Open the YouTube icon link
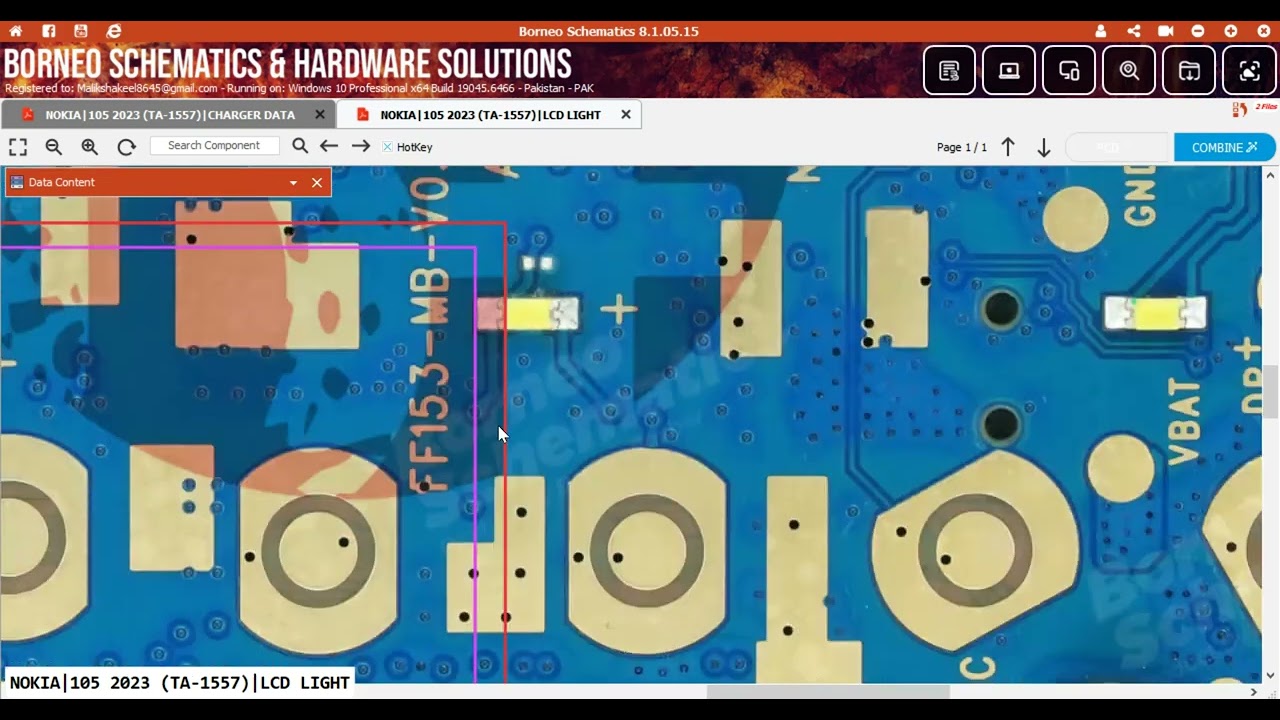 pos(81,31)
